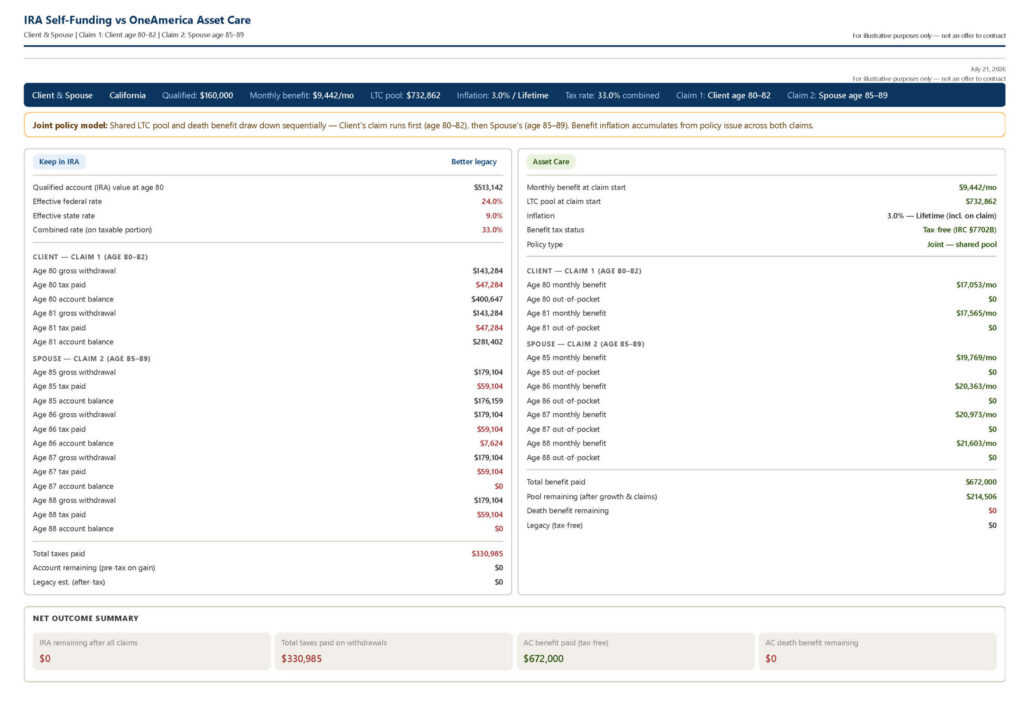Viewport: 1024px width, 701px height.
Task: Select the 'Tax-free (IRC §7702B)' value
Action: [959, 230]
